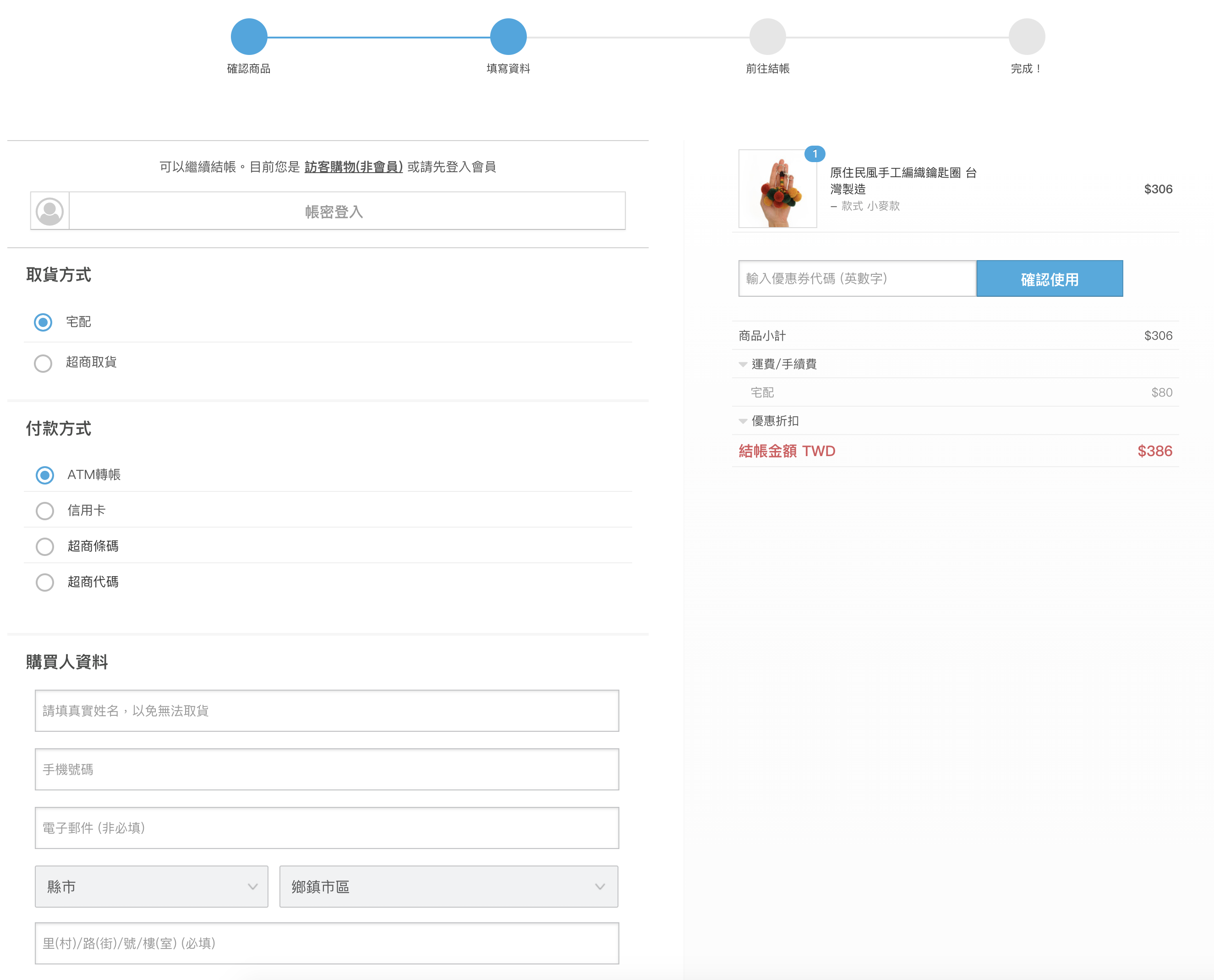Click the quantity badge on product thumbnail
This screenshot has height=980, width=1214.
click(814, 153)
